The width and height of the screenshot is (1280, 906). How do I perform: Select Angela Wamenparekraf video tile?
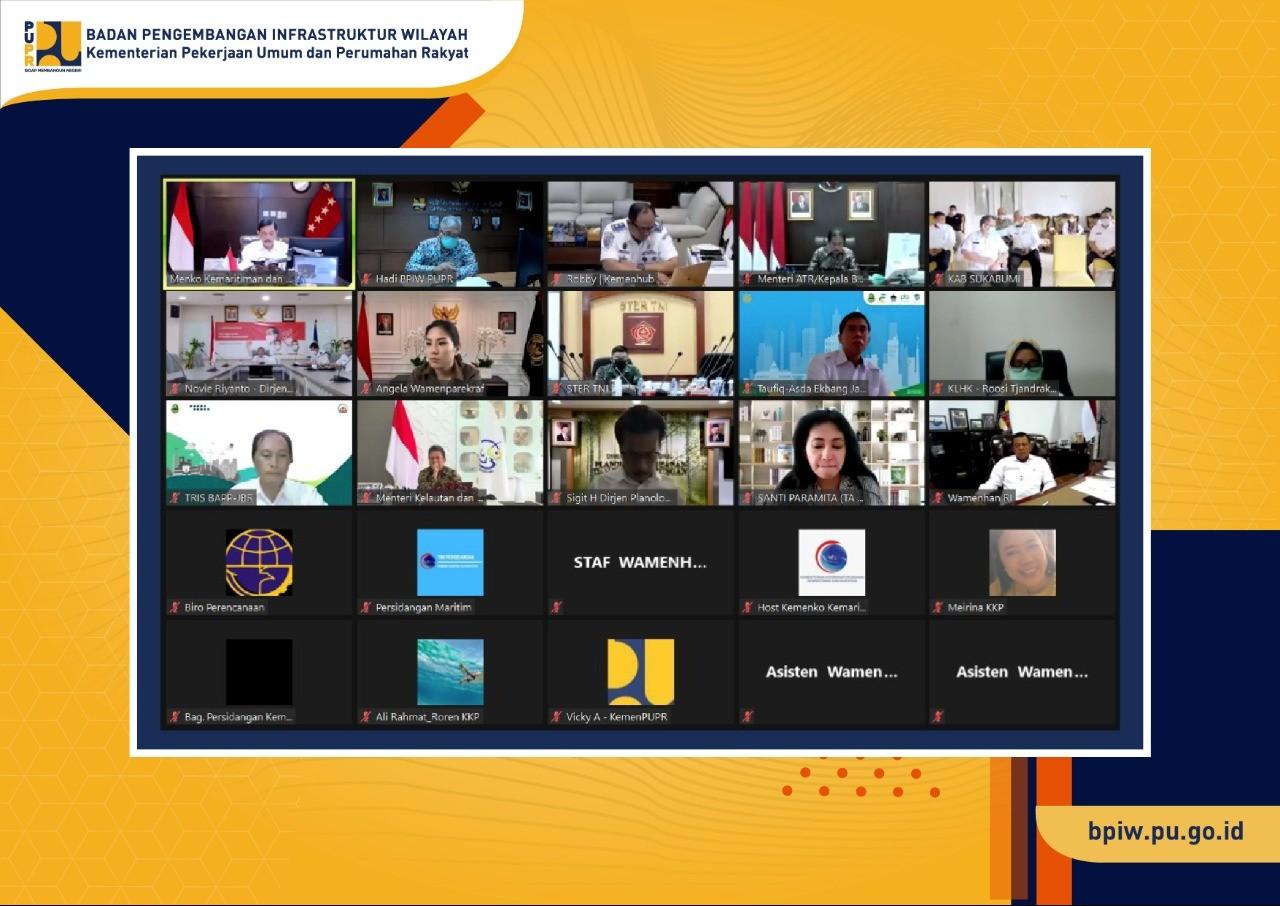(x=450, y=343)
